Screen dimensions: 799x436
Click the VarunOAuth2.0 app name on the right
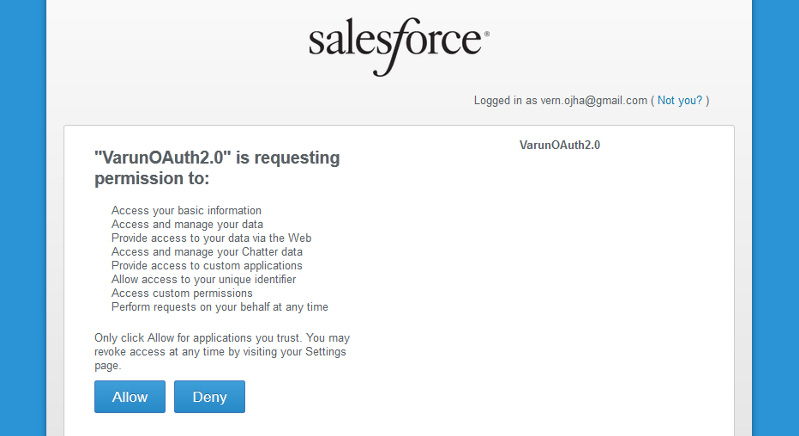(559, 145)
